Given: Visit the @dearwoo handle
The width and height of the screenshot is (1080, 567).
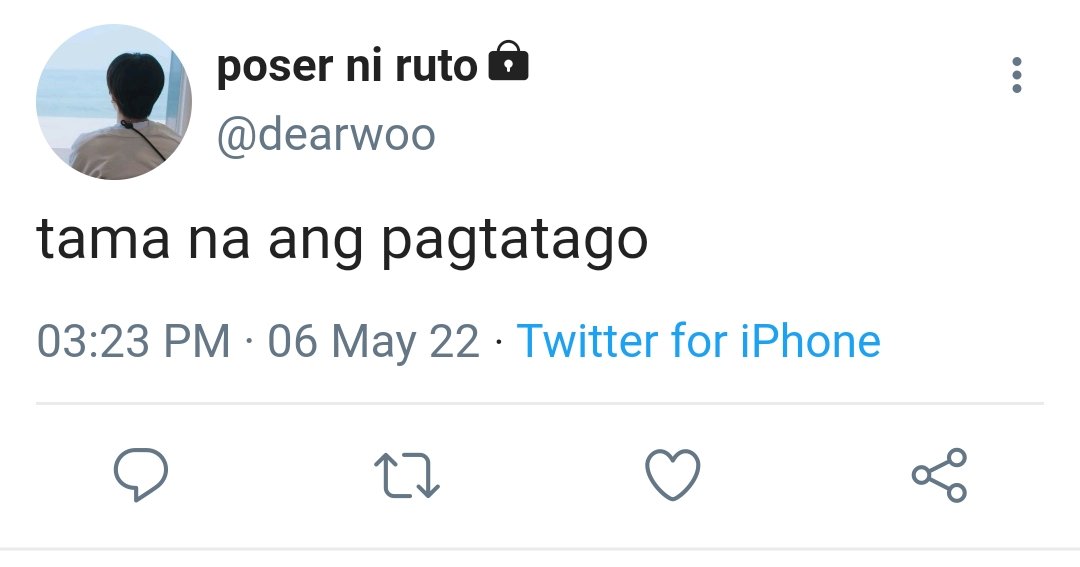Looking at the screenshot, I should tap(326, 134).
